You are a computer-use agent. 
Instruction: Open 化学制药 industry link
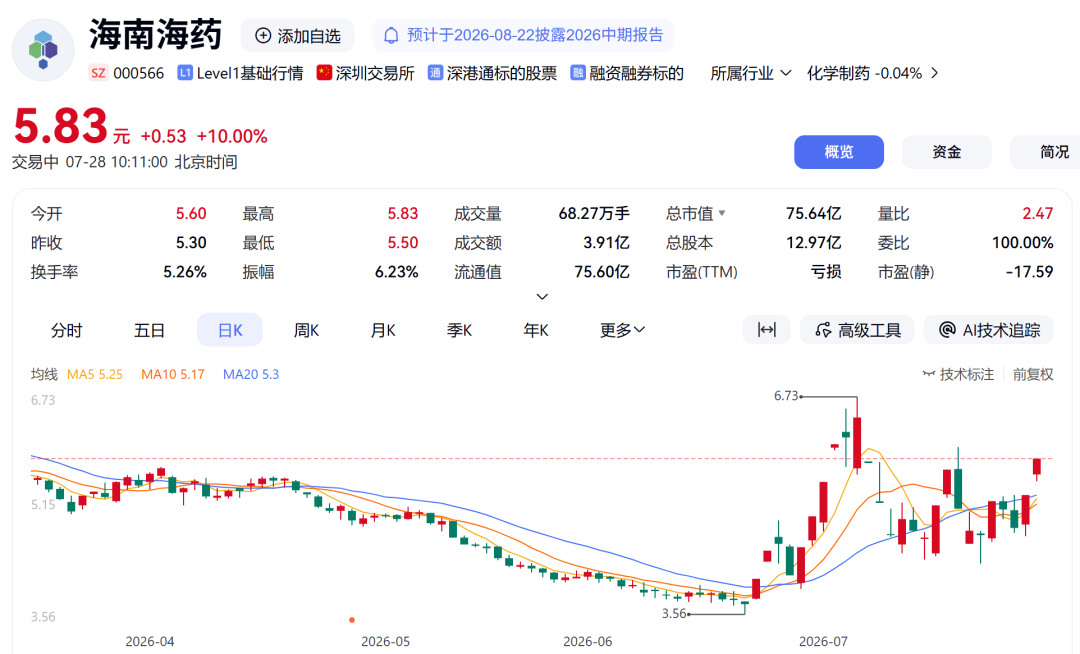click(872, 74)
